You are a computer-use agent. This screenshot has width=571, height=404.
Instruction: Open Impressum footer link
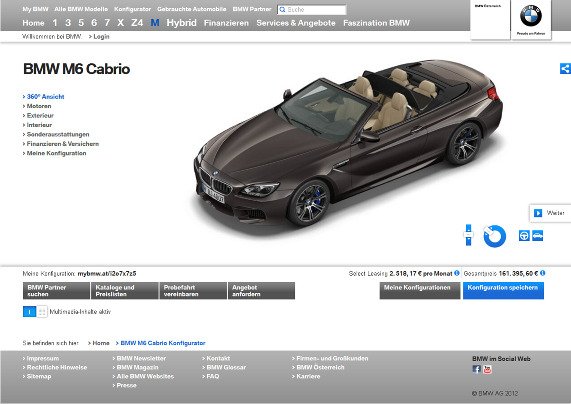click(x=41, y=358)
